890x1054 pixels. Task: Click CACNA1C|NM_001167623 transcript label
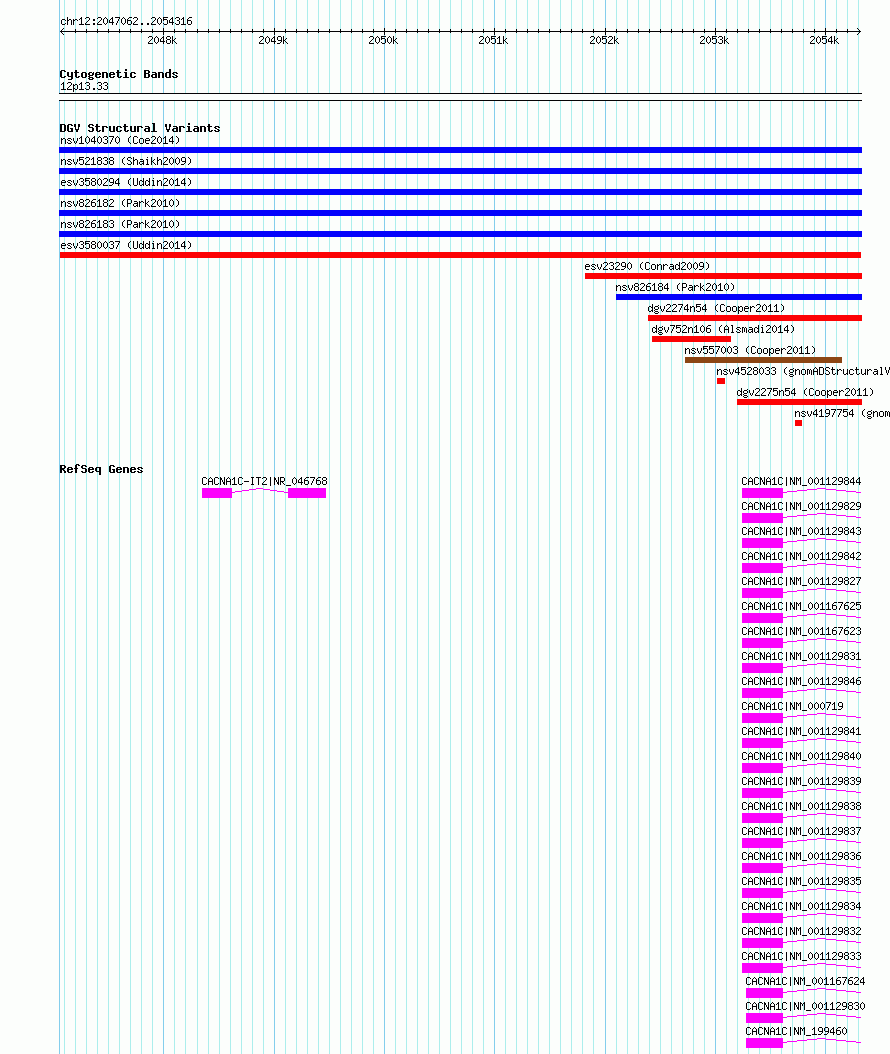(801, 631)
